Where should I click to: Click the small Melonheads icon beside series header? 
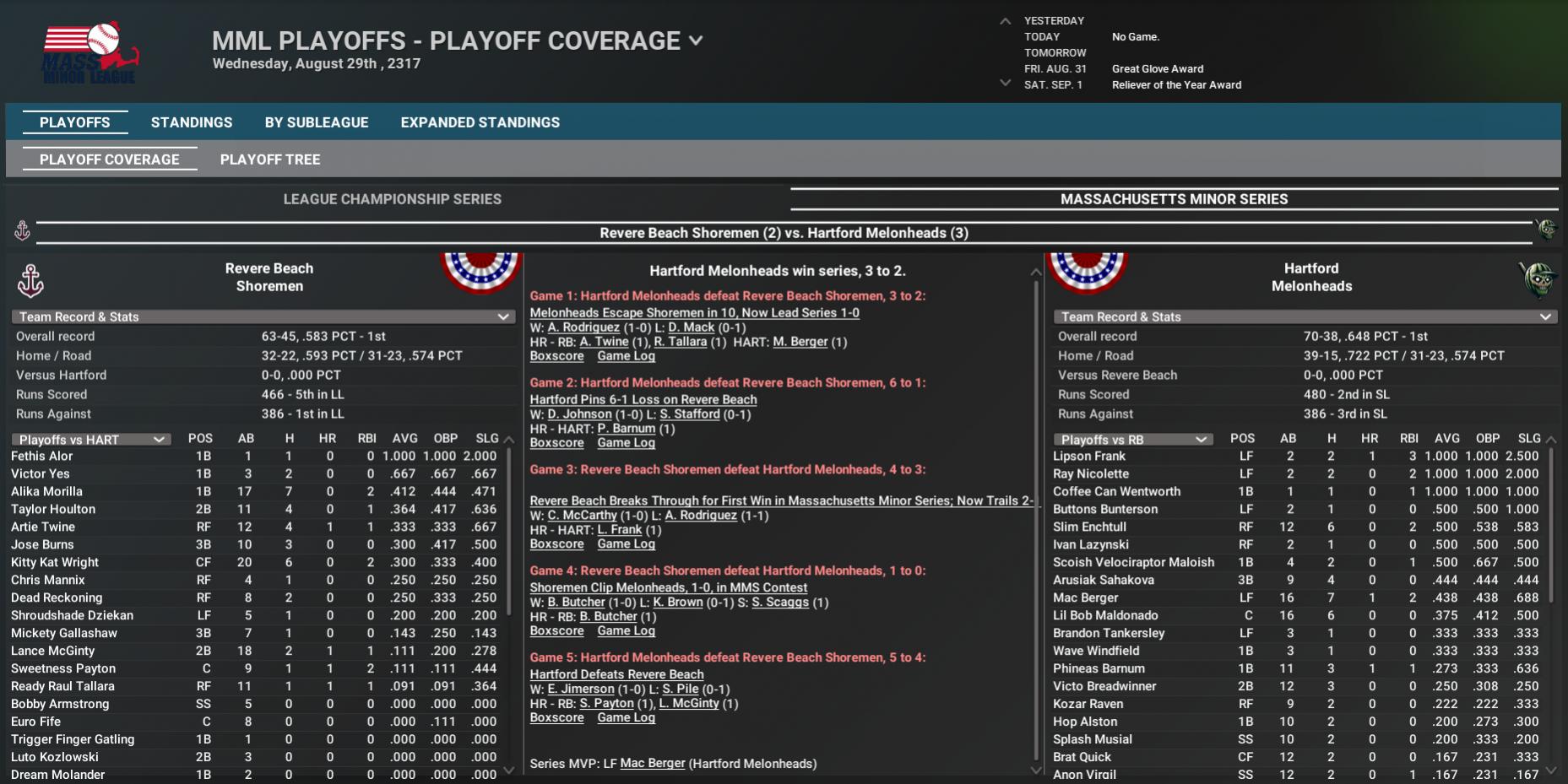pos(1546,230)
